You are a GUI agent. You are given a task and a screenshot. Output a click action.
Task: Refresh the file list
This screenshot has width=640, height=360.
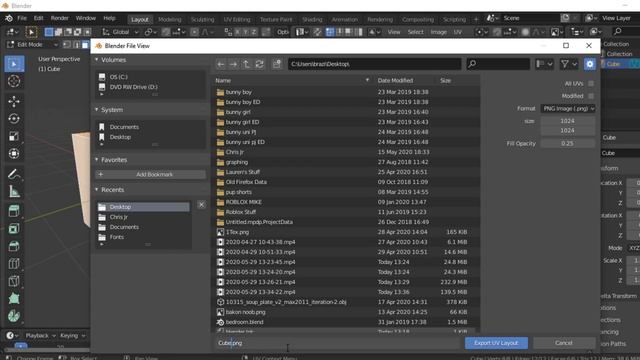coord(259,64)
